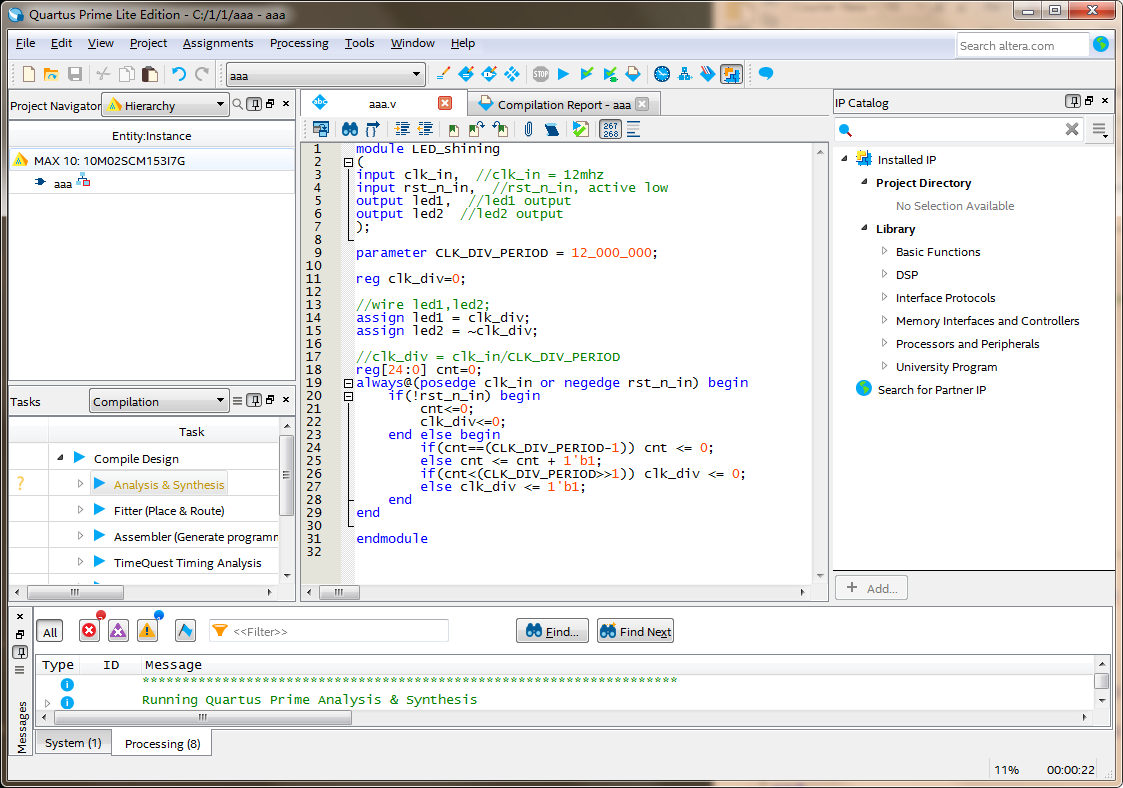Open the altera.com globe icon

click(x=1102, y=44)
